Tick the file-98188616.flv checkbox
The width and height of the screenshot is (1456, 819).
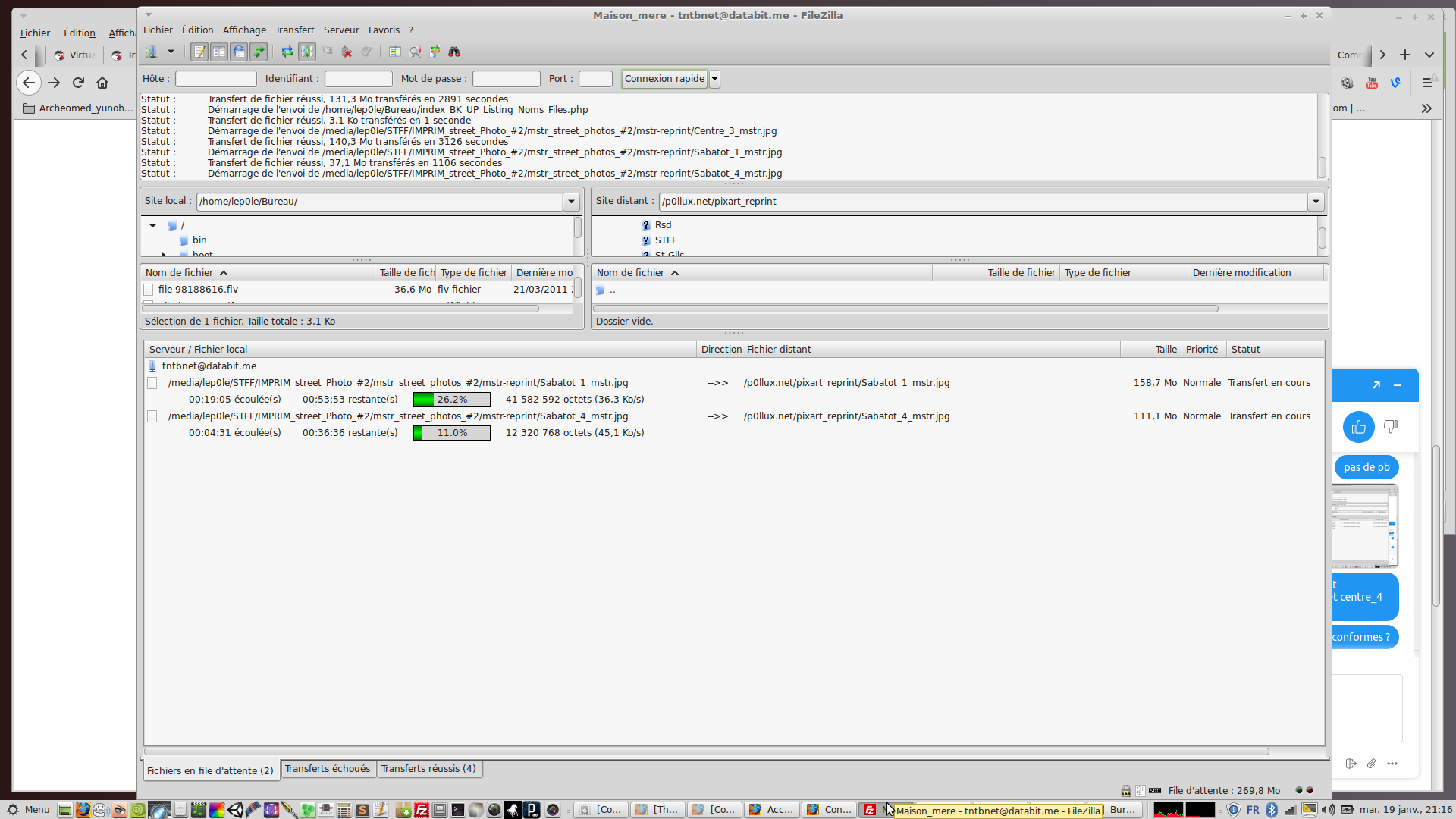click(149, 290)
